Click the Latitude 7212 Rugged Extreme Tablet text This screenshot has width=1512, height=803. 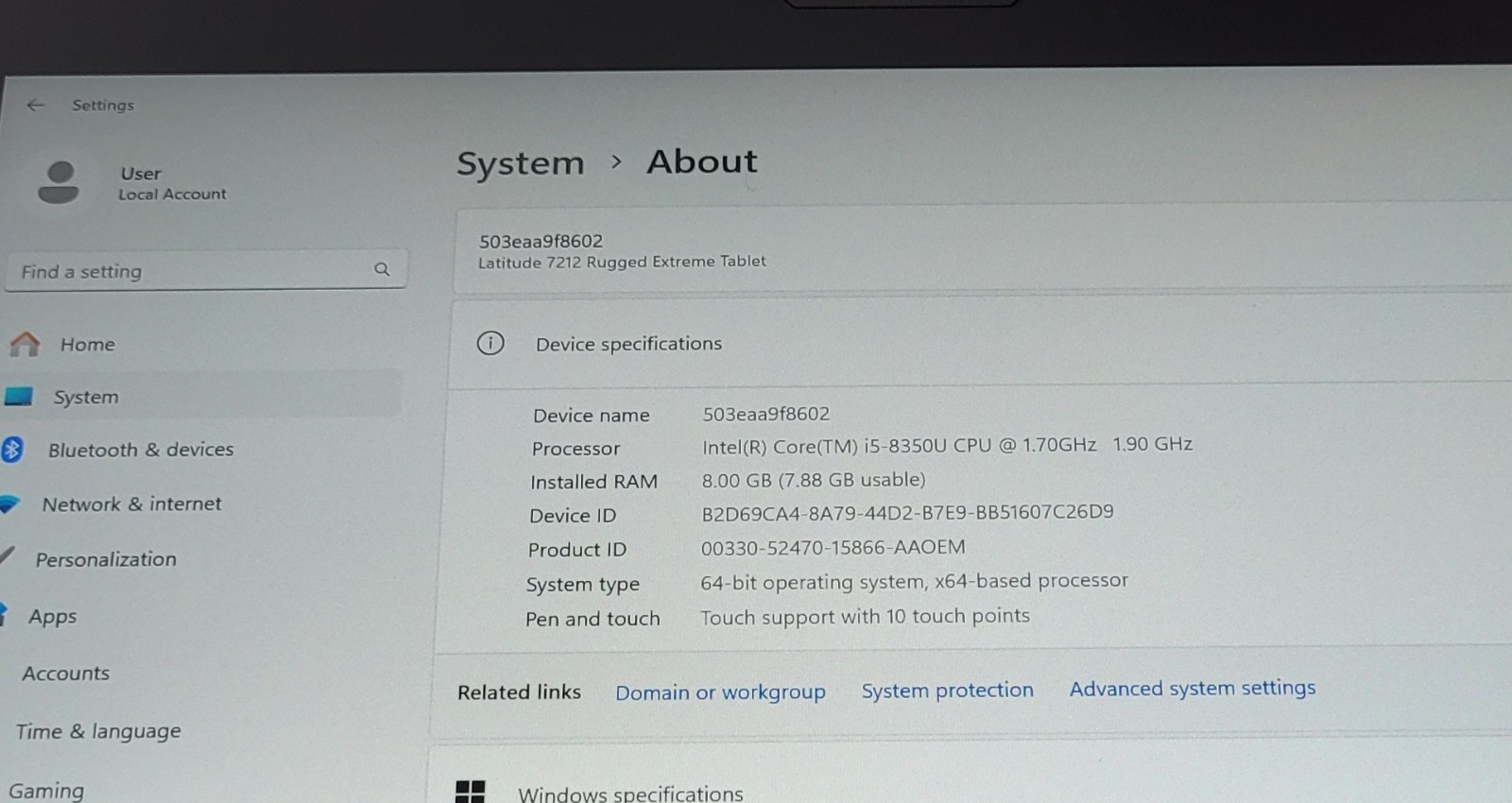coord(622,262)
